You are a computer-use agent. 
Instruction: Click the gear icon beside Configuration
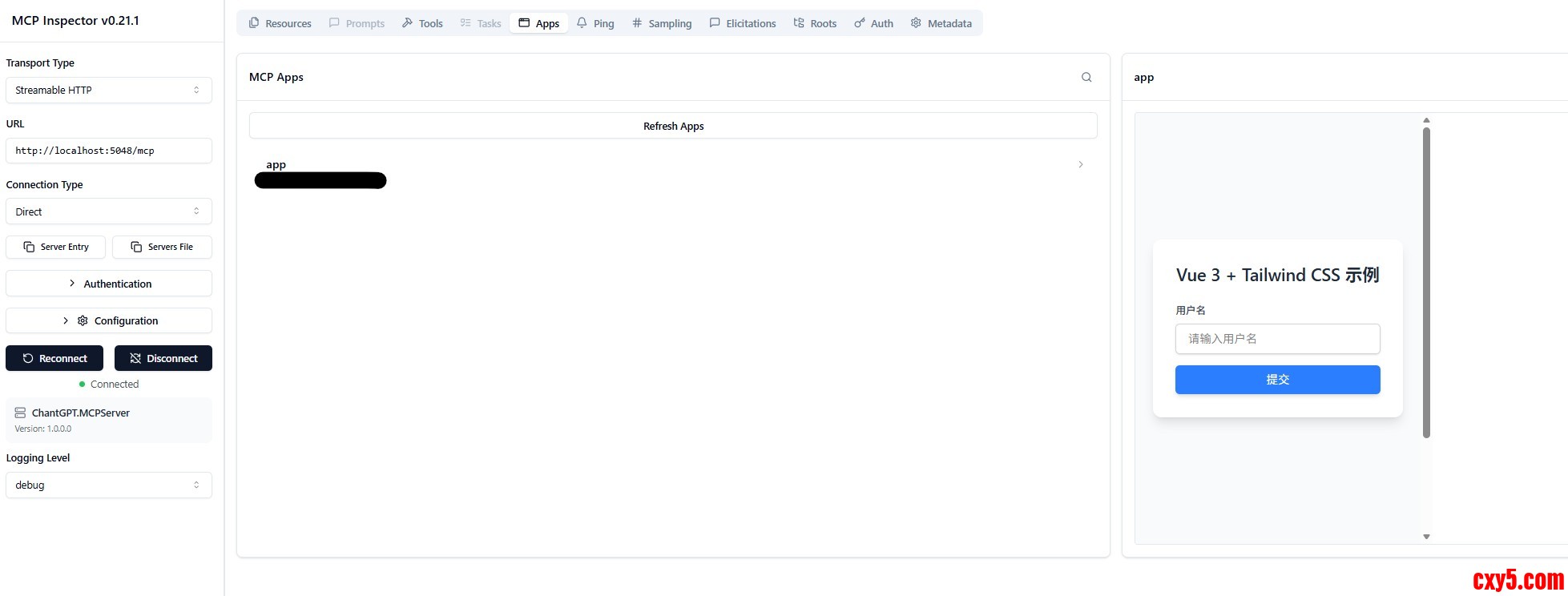point(83,320)
